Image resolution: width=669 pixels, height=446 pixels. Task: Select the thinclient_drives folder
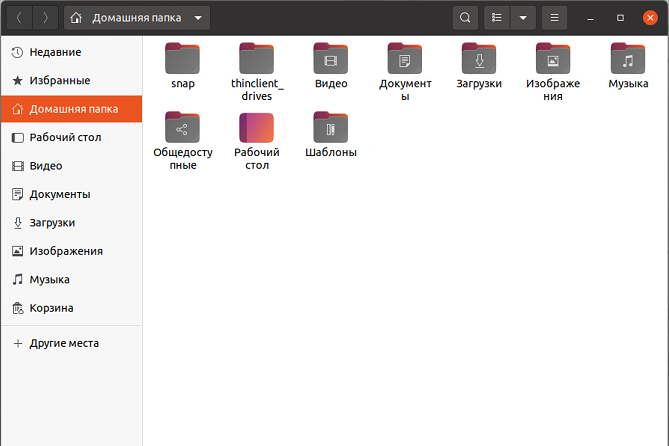click(257, 59)
